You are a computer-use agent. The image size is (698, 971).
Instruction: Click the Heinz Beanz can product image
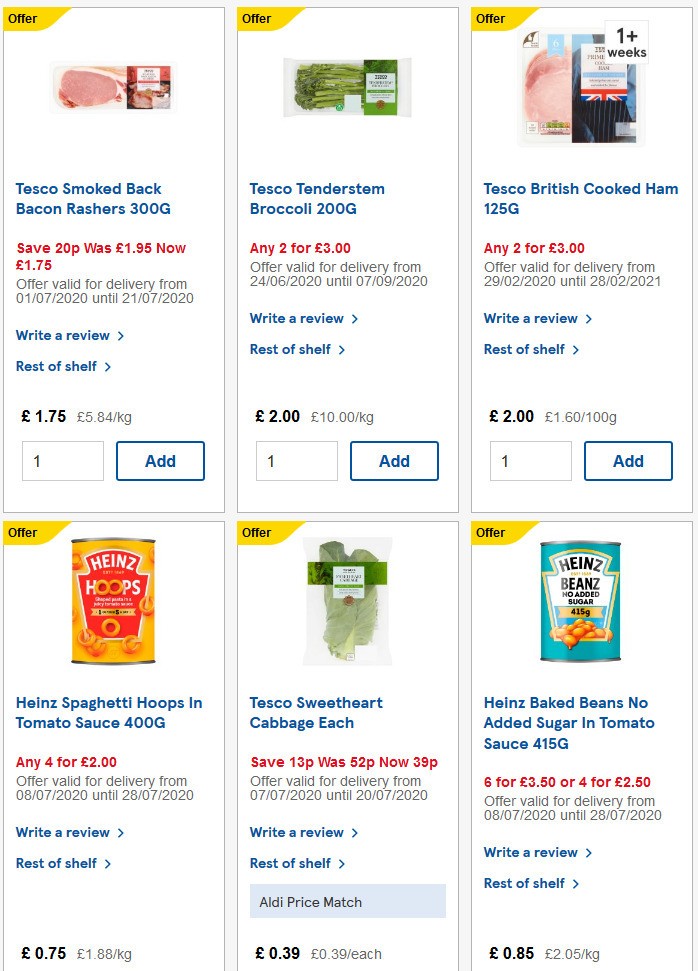pyautogui.click(x=581, y=600)
